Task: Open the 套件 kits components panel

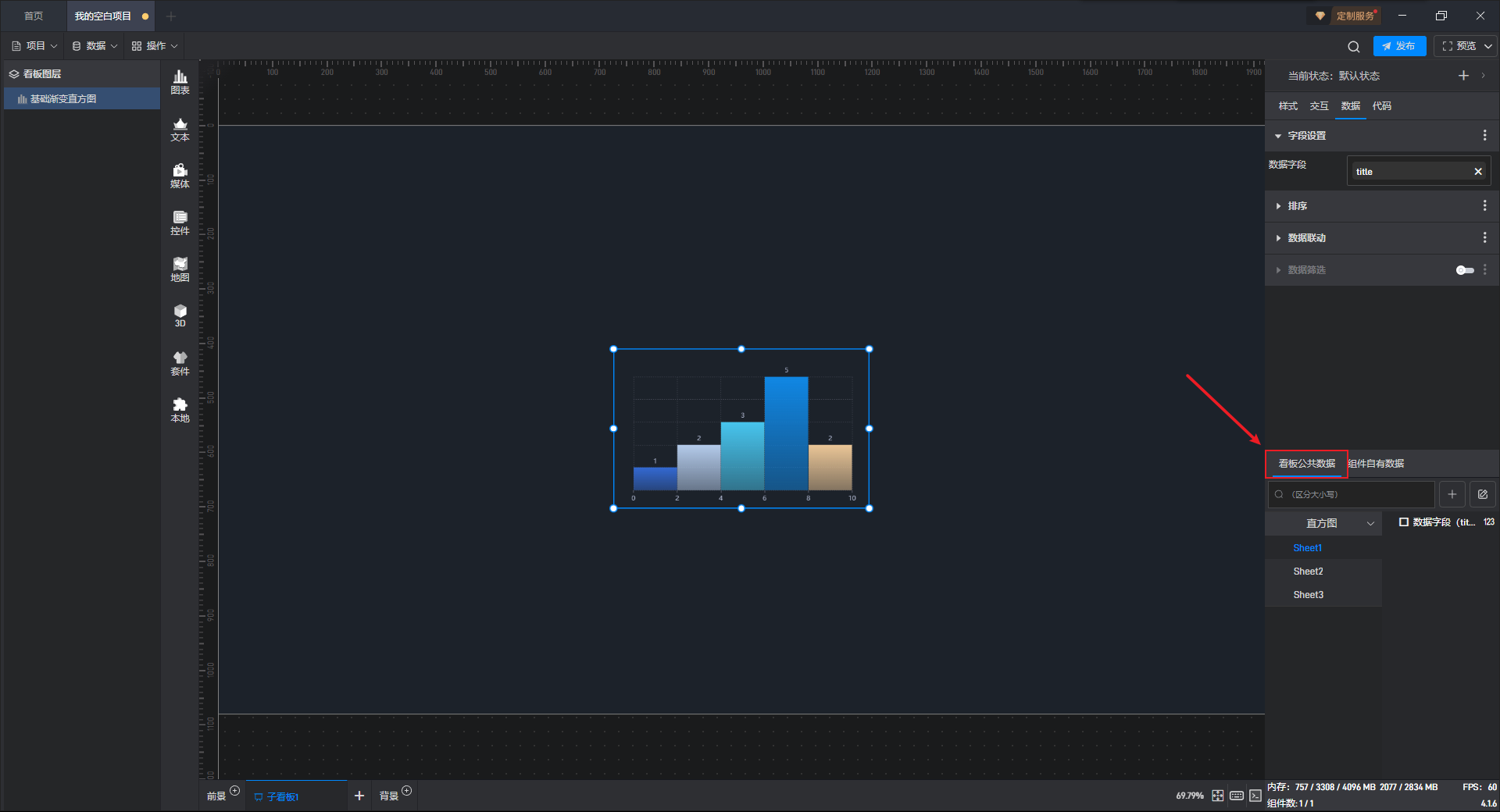Action: coord(180,363)
